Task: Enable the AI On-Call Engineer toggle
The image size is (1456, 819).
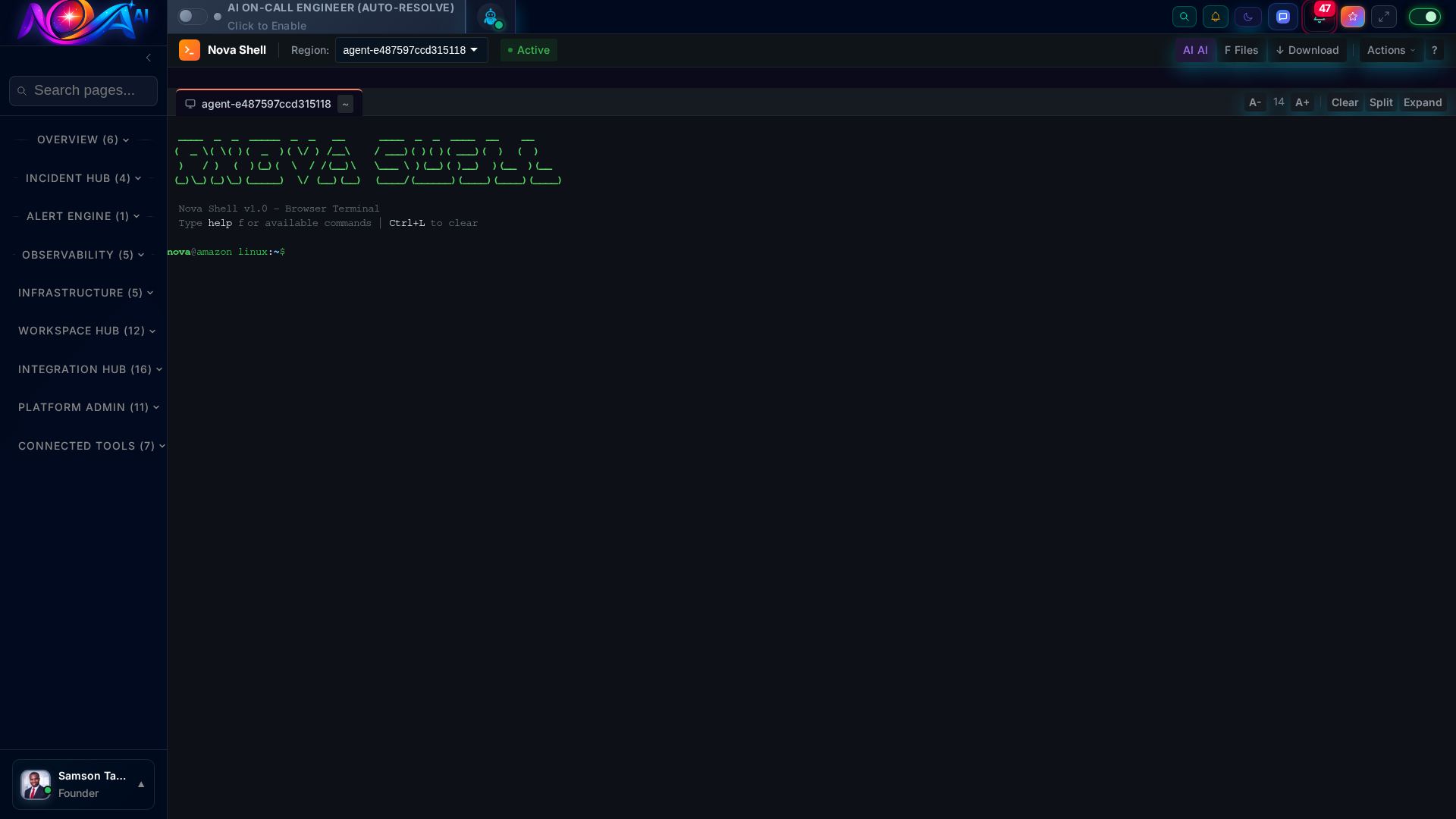Action: tap(193, 16)
